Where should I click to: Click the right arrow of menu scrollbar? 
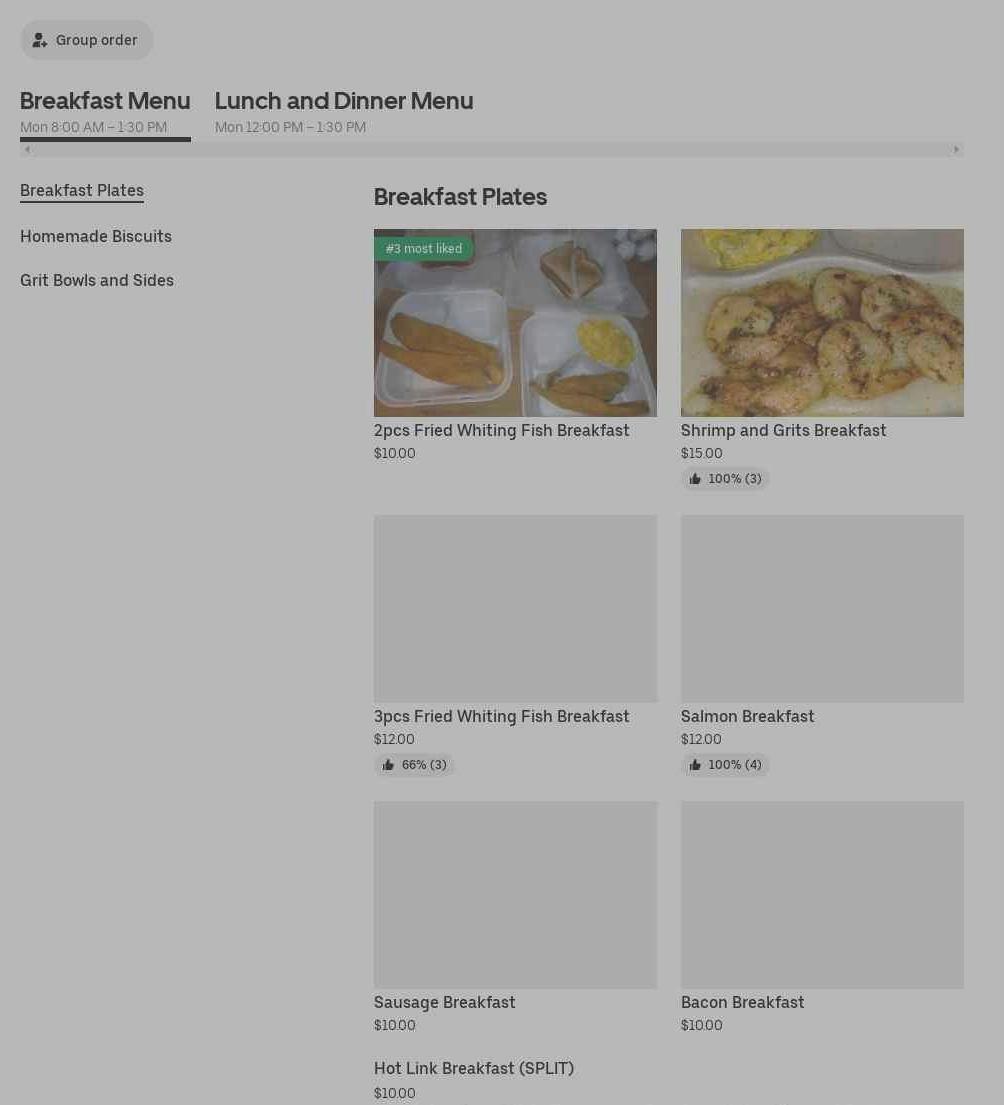[x=956, y=150]
